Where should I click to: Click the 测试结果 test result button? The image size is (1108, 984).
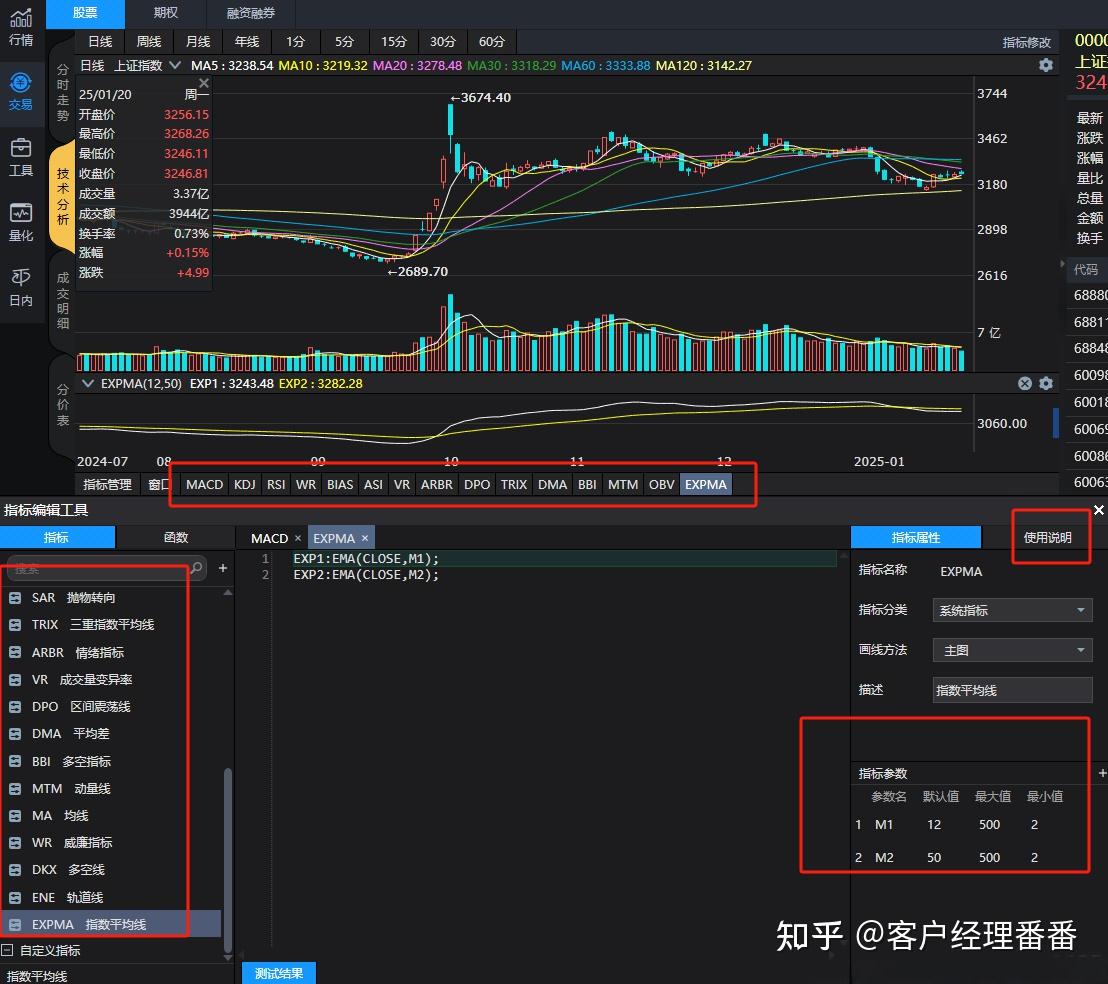278,971
